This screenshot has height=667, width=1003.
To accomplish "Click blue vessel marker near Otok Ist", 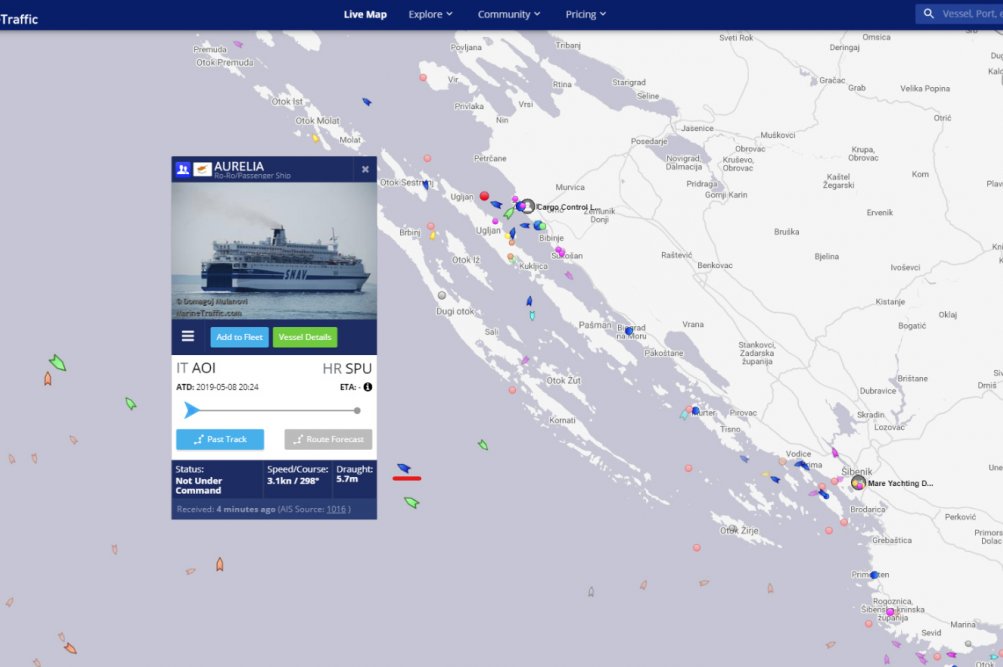I will (x=367, y=102).
